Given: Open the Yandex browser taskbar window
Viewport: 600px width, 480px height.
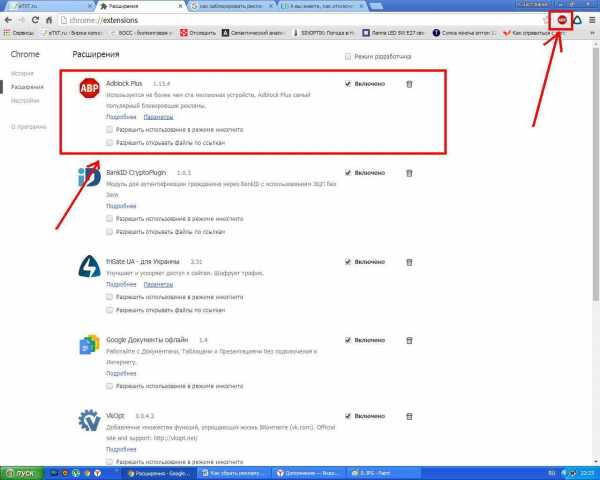Looking at the screenshot, I should [x=308, y=473].
